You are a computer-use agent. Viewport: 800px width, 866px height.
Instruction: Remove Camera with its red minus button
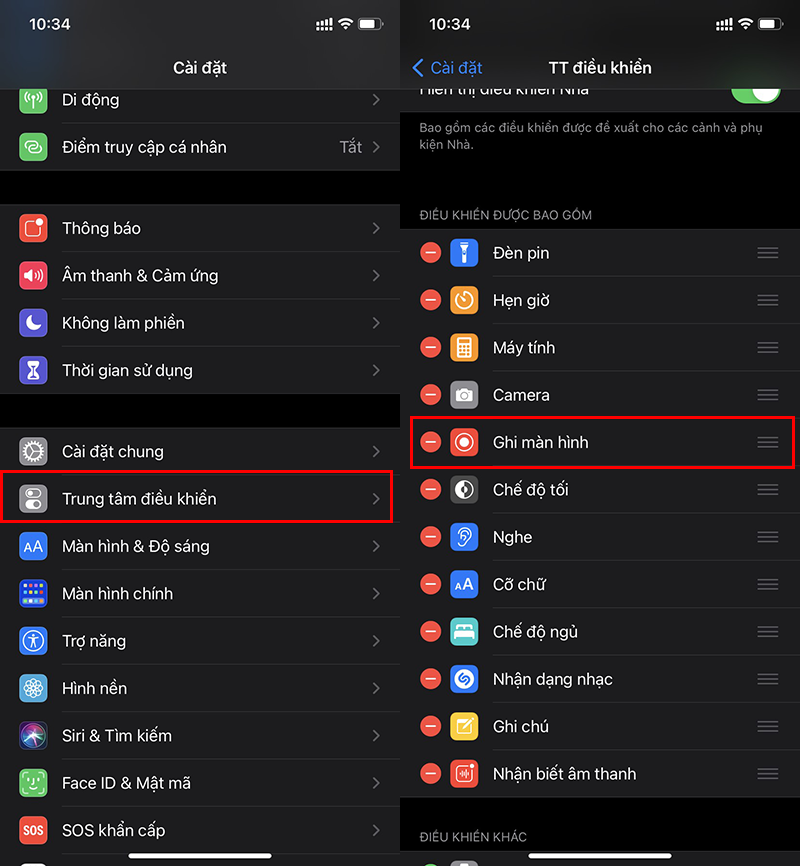point(430,395)
